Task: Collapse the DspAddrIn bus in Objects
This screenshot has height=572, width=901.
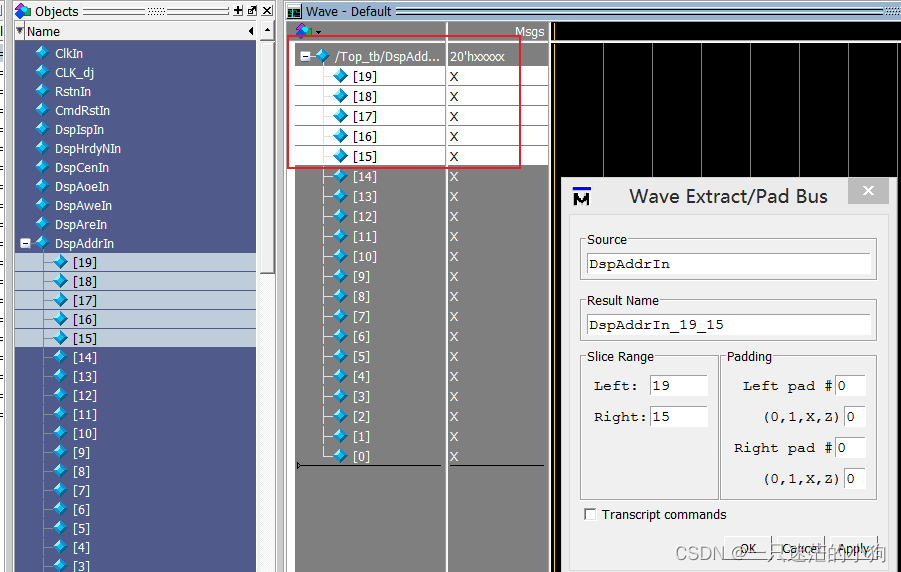Action: pyautogui.click(x=25, y=243)
